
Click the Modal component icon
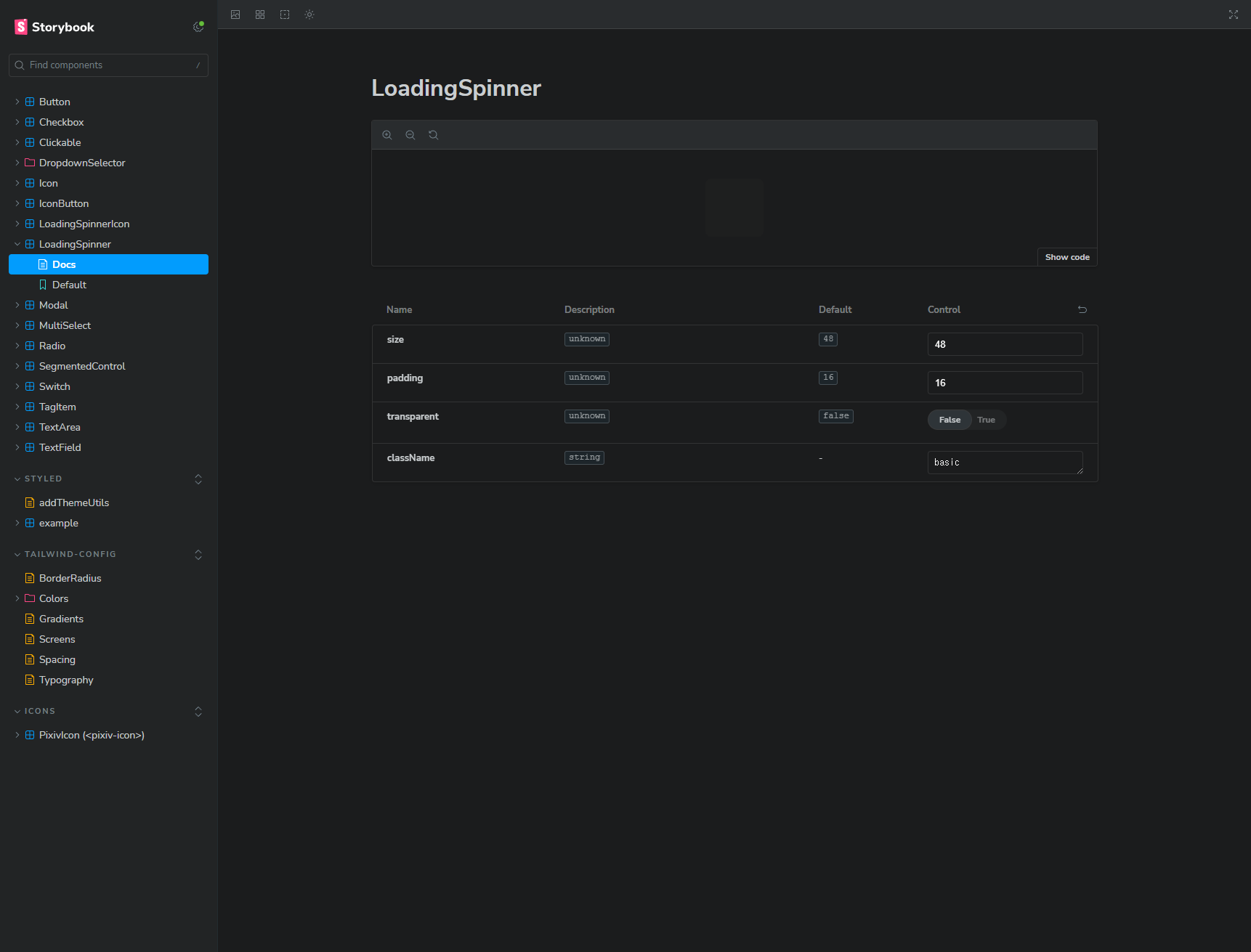click(x=30, y=305)
